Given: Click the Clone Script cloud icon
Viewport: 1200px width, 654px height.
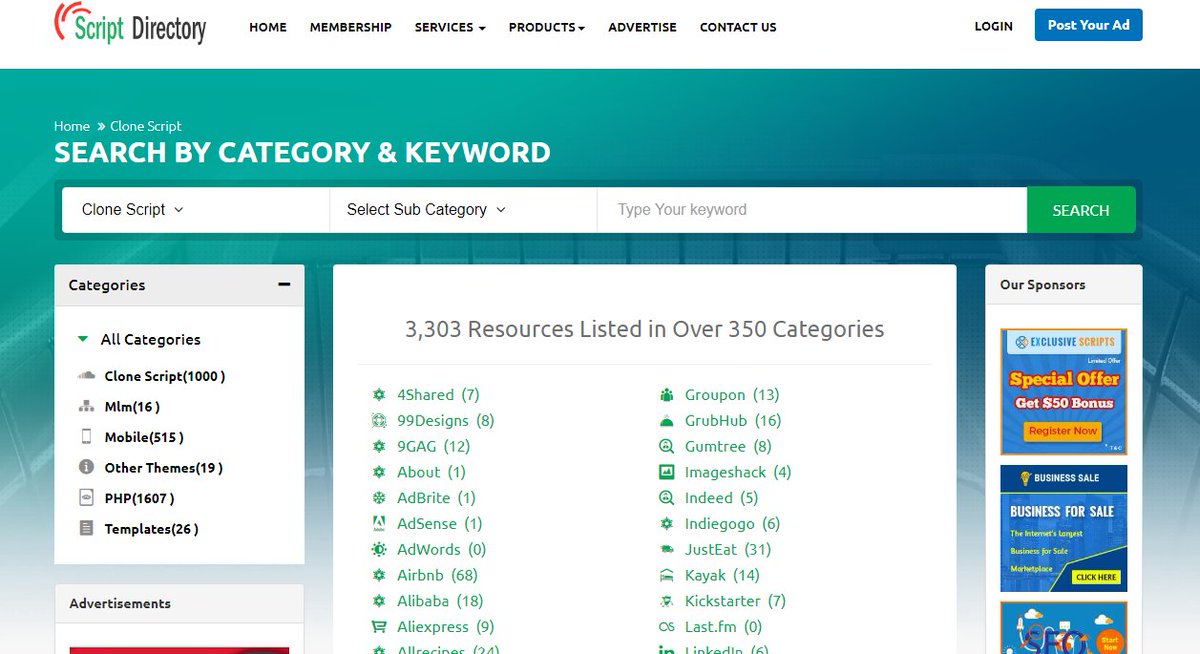Looking at the screenshot, I should (x=86, y=376).
